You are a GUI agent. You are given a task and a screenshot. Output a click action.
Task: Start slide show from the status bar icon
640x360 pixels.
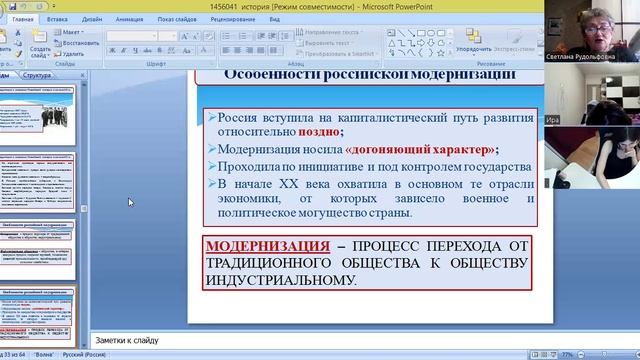pos(553,355)
